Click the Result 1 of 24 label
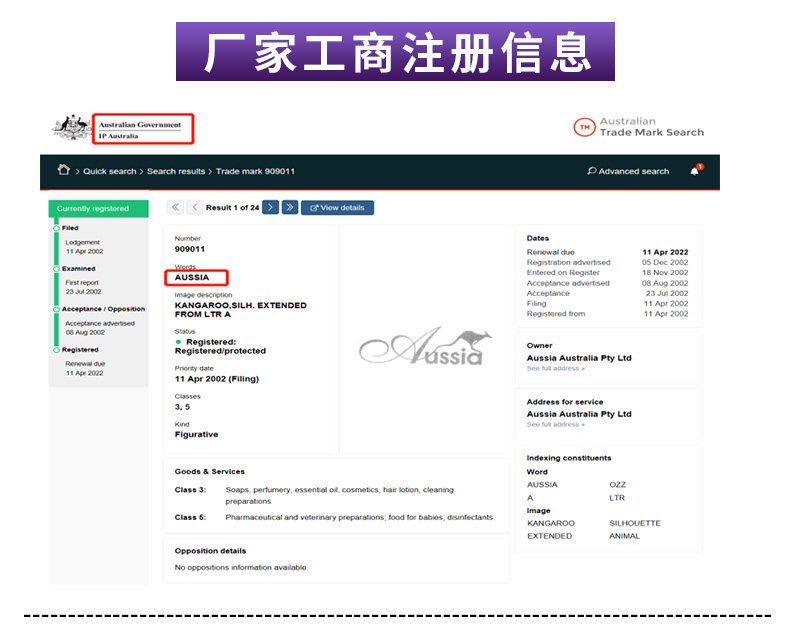Image resolution: width=790 pixels, height=642 pixels. coord(232,208)
